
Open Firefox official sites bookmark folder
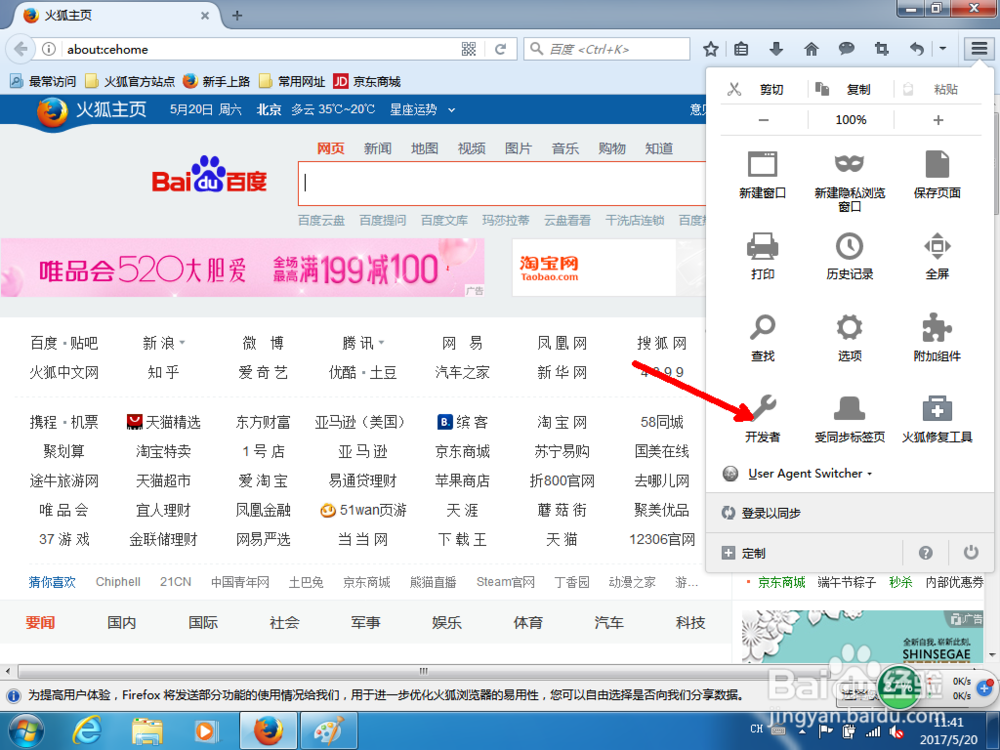tap(130, 82)
